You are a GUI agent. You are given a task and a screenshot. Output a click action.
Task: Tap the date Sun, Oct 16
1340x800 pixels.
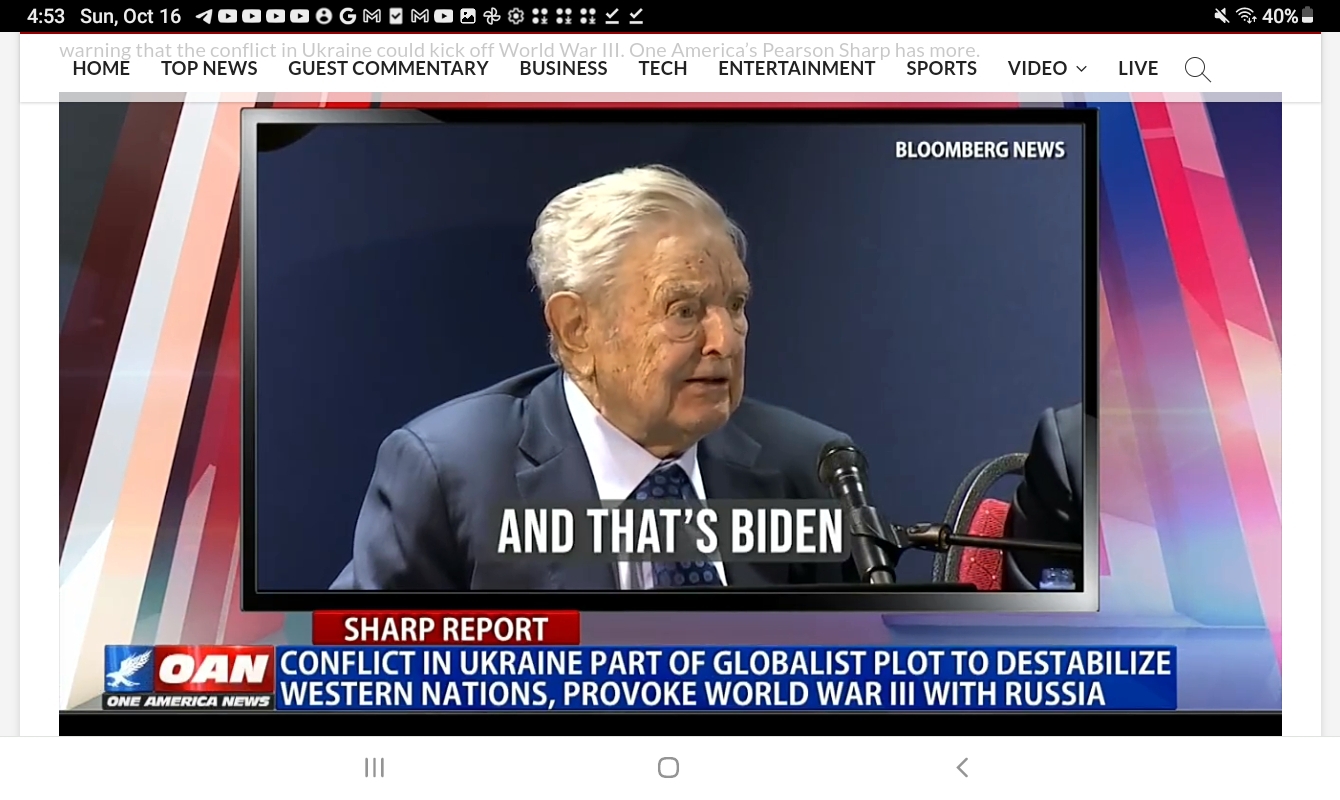pos(130,16)
